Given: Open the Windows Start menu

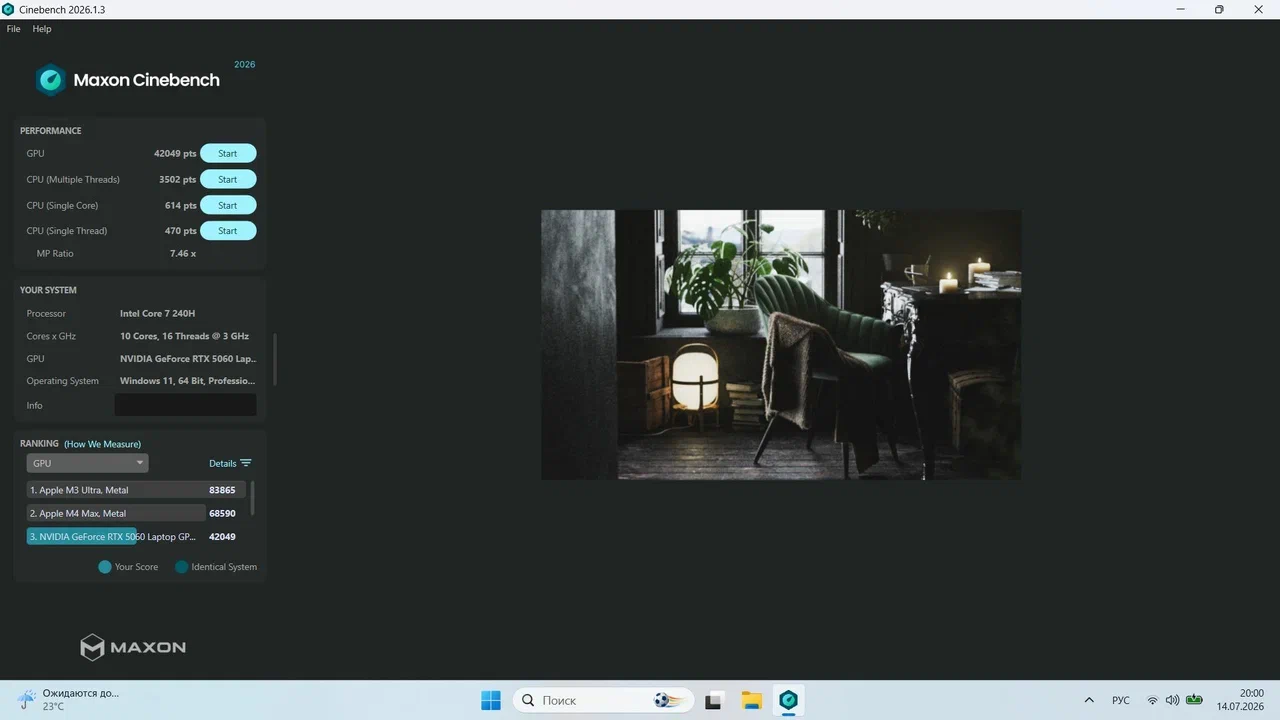Looking at the screenshot, I should click(x=491, y=700).
